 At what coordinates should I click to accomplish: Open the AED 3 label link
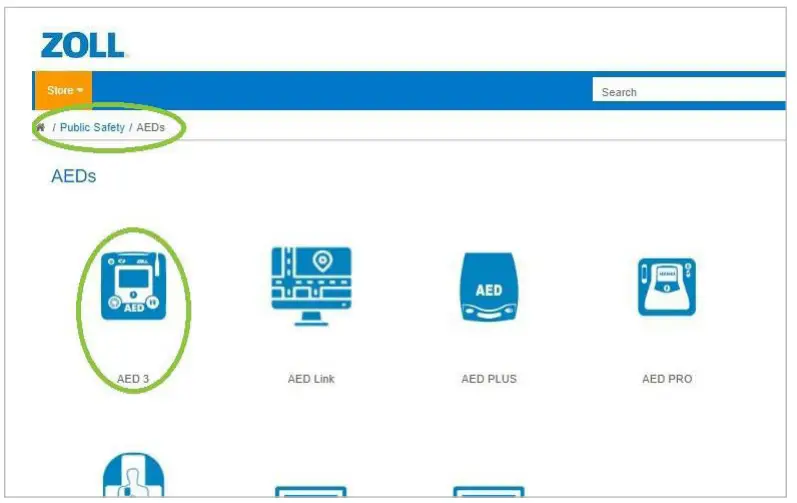coord(133,379)
